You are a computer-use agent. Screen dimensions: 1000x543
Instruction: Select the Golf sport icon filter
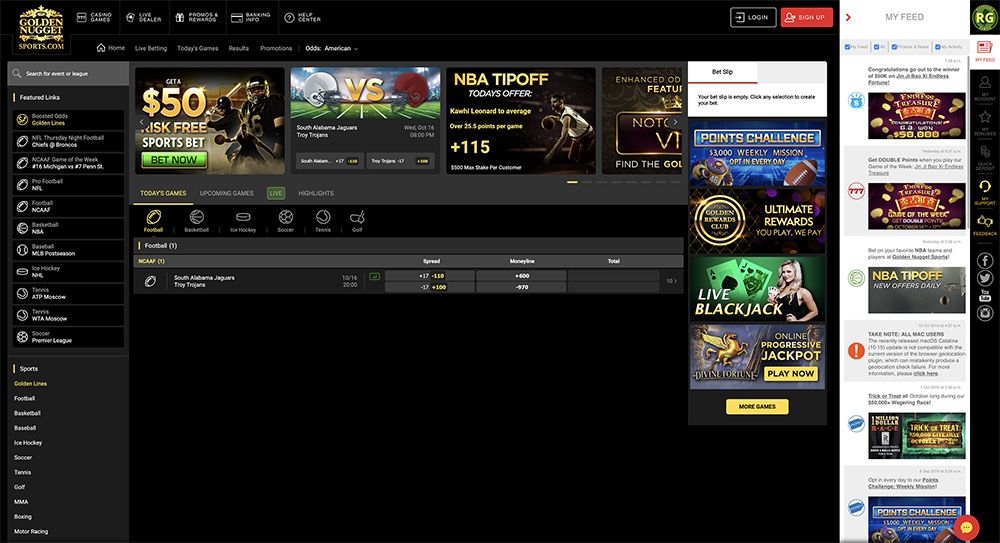357,221
